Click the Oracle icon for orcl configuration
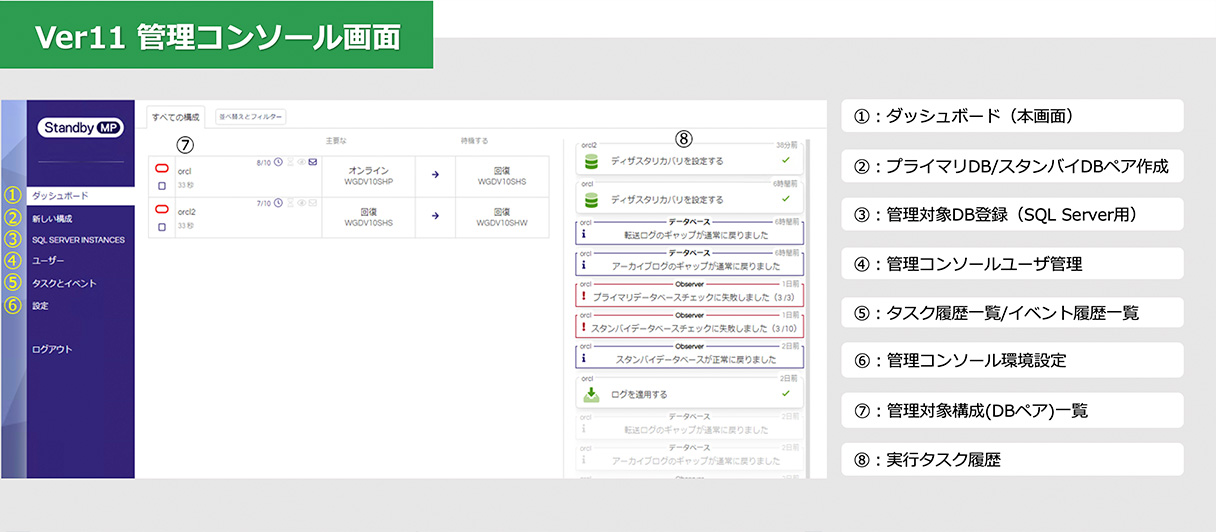 click(161, 167)
